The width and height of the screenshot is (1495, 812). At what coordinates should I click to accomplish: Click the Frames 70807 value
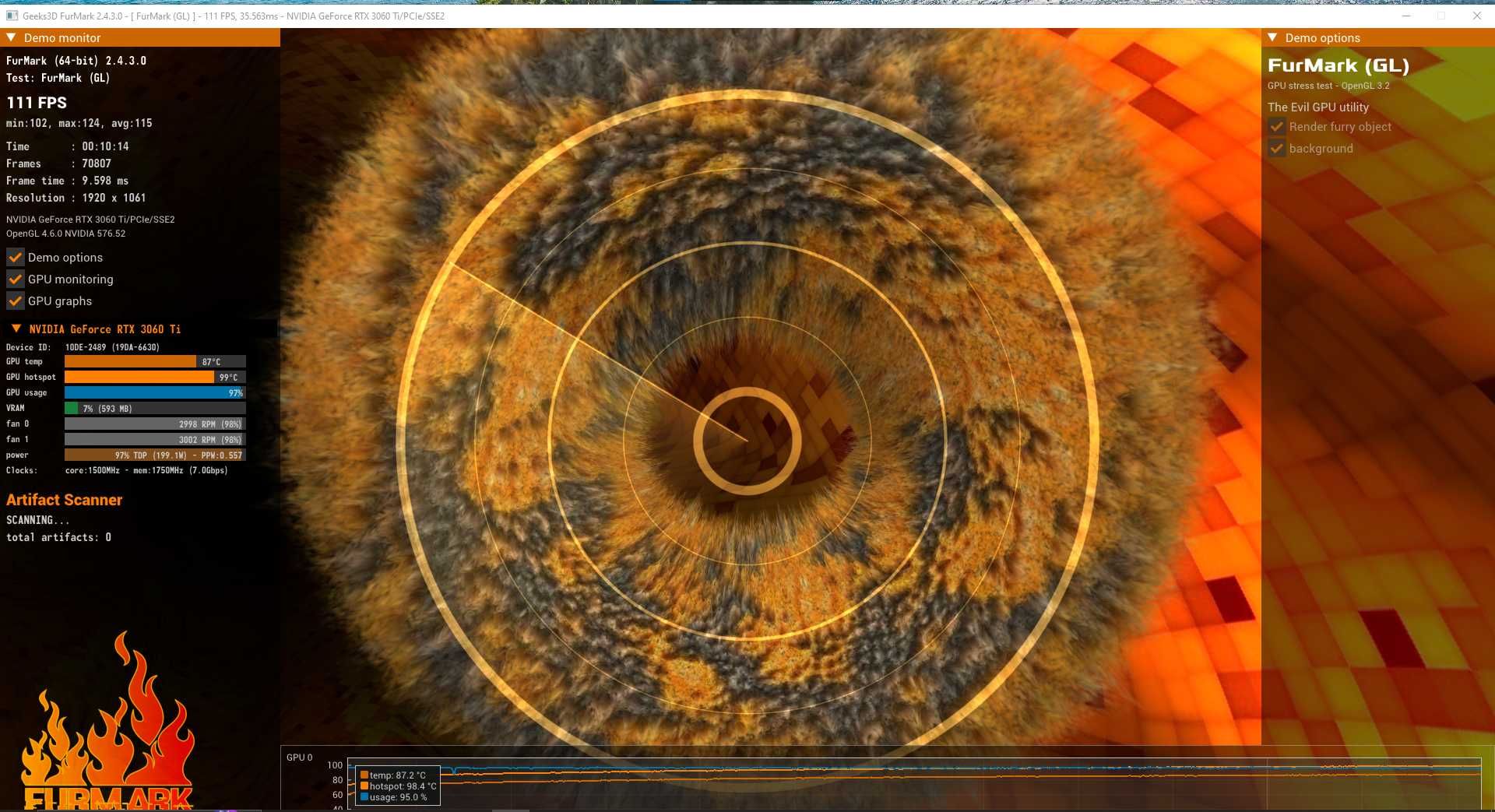pos(97,163)
